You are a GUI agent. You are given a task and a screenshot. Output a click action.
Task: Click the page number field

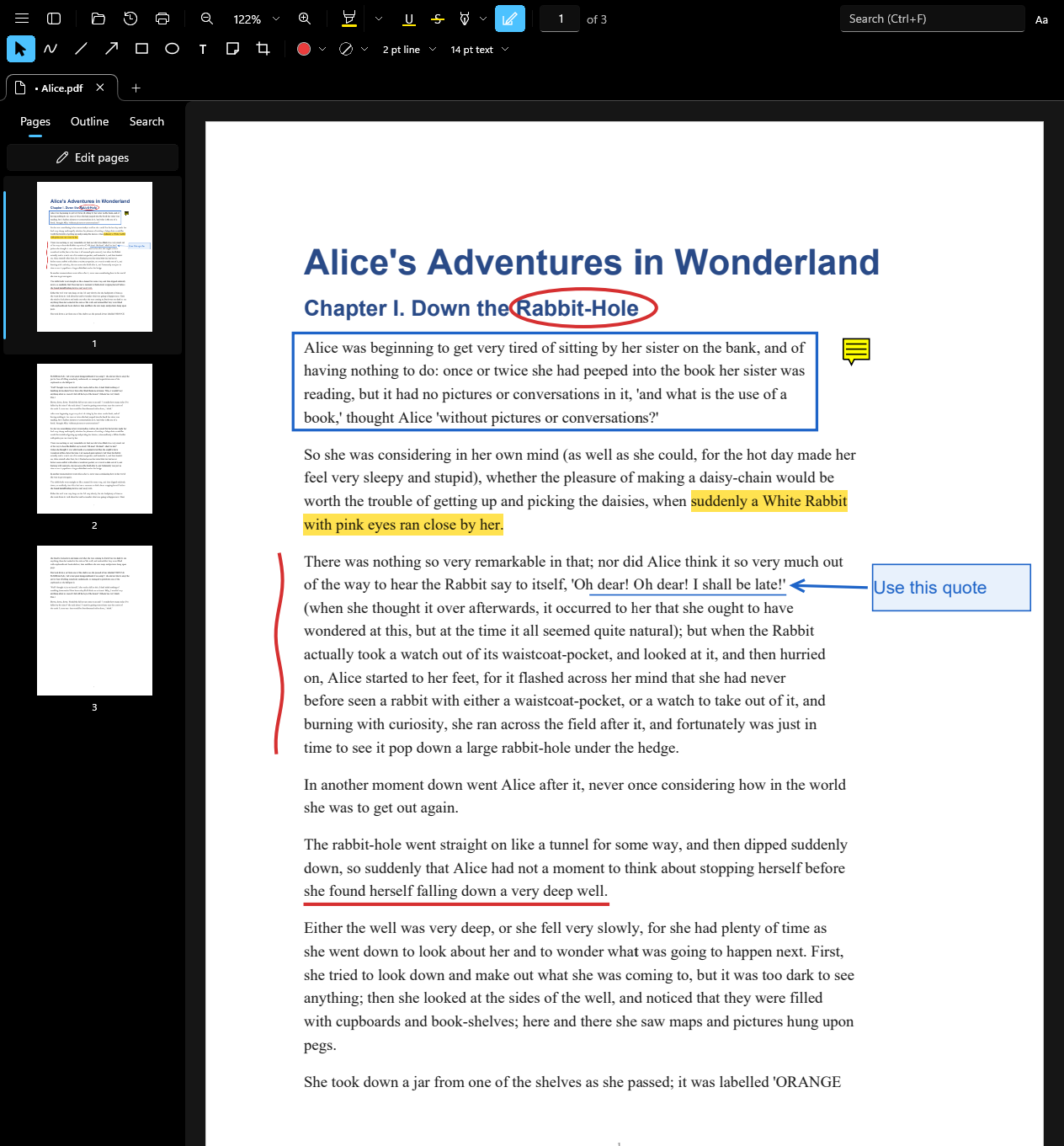click(x=560, y=19)
